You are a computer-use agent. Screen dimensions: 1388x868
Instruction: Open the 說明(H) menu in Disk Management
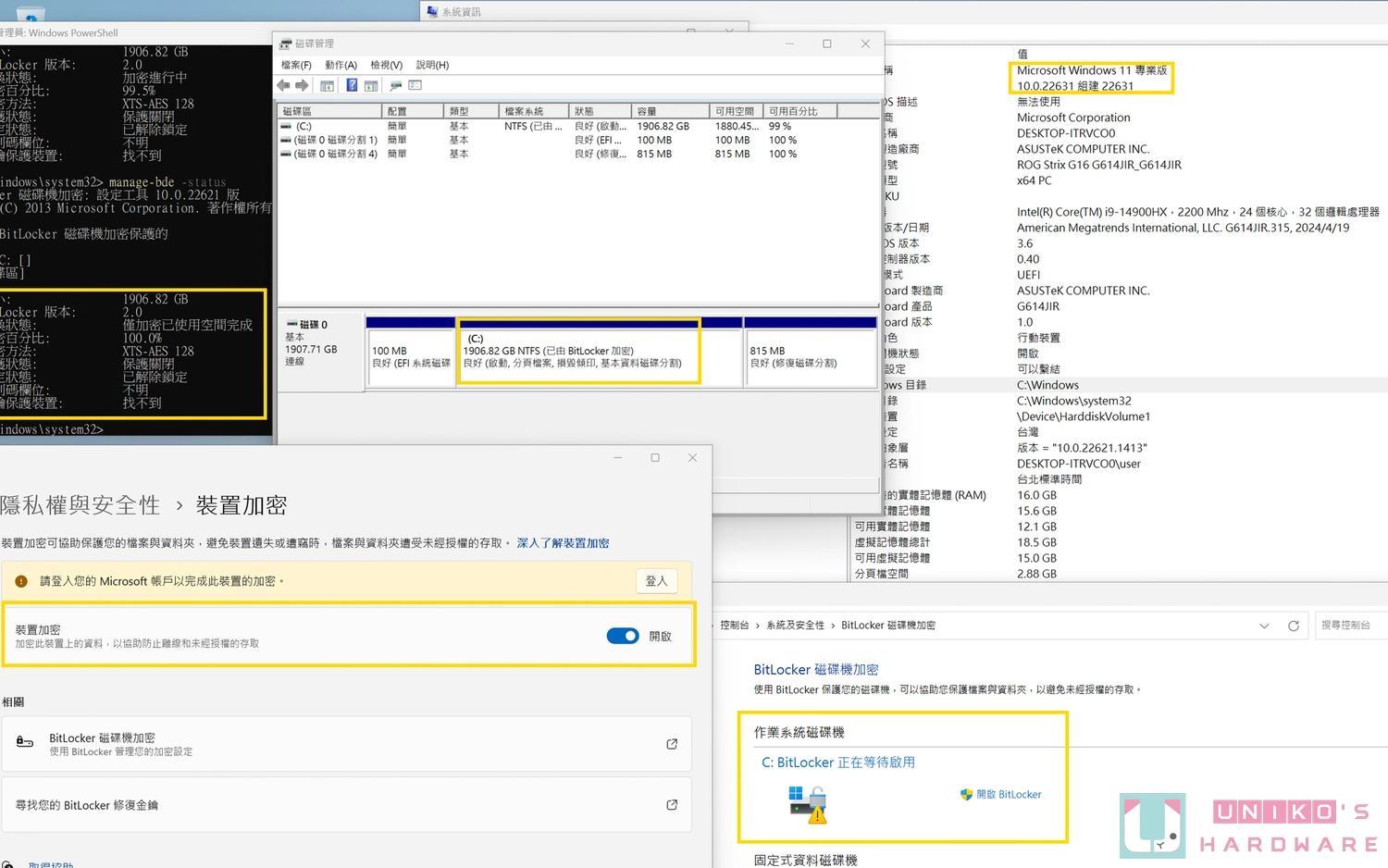tap(432, 65)
